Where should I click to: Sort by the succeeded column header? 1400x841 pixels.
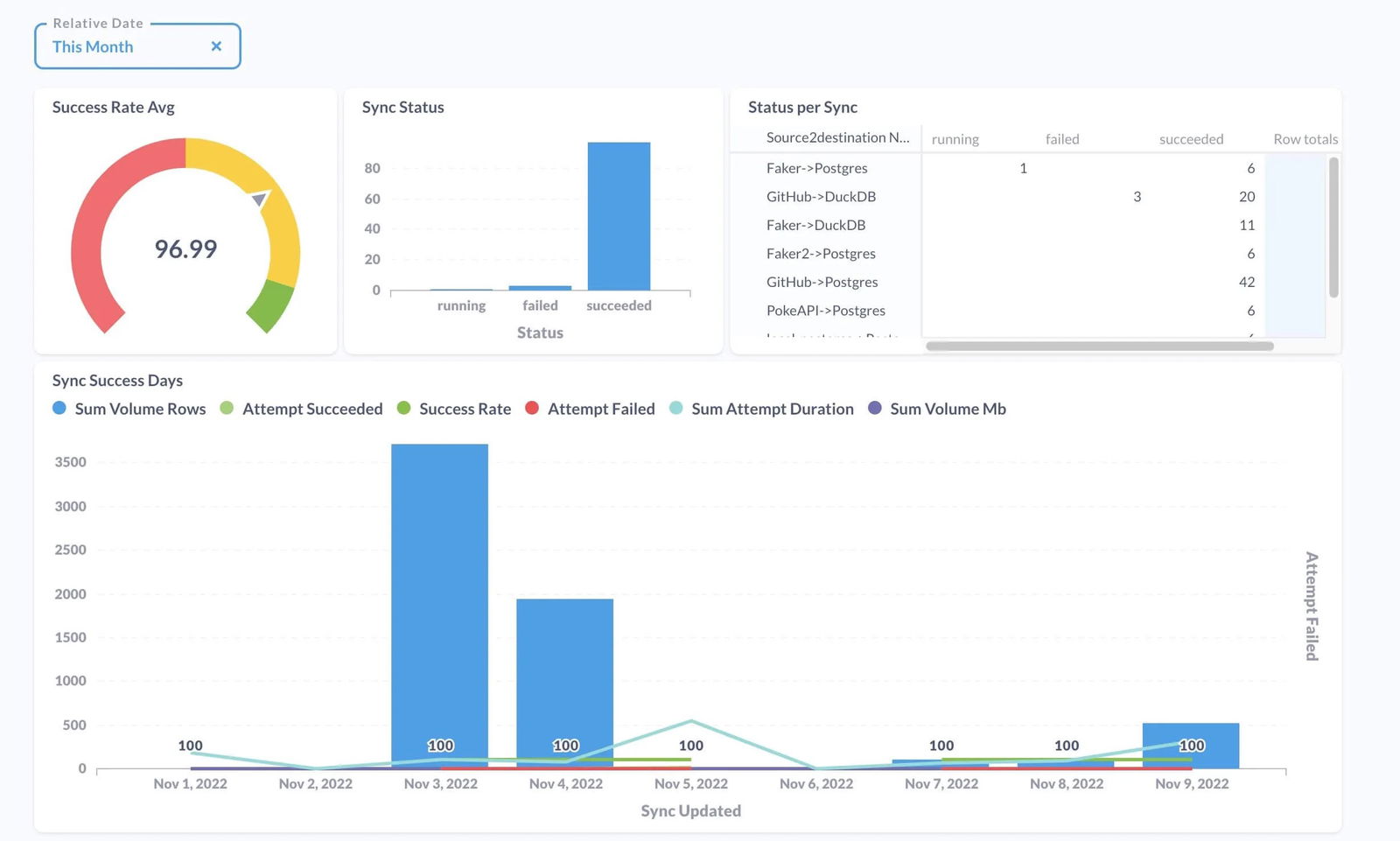tap(1191, 138)
